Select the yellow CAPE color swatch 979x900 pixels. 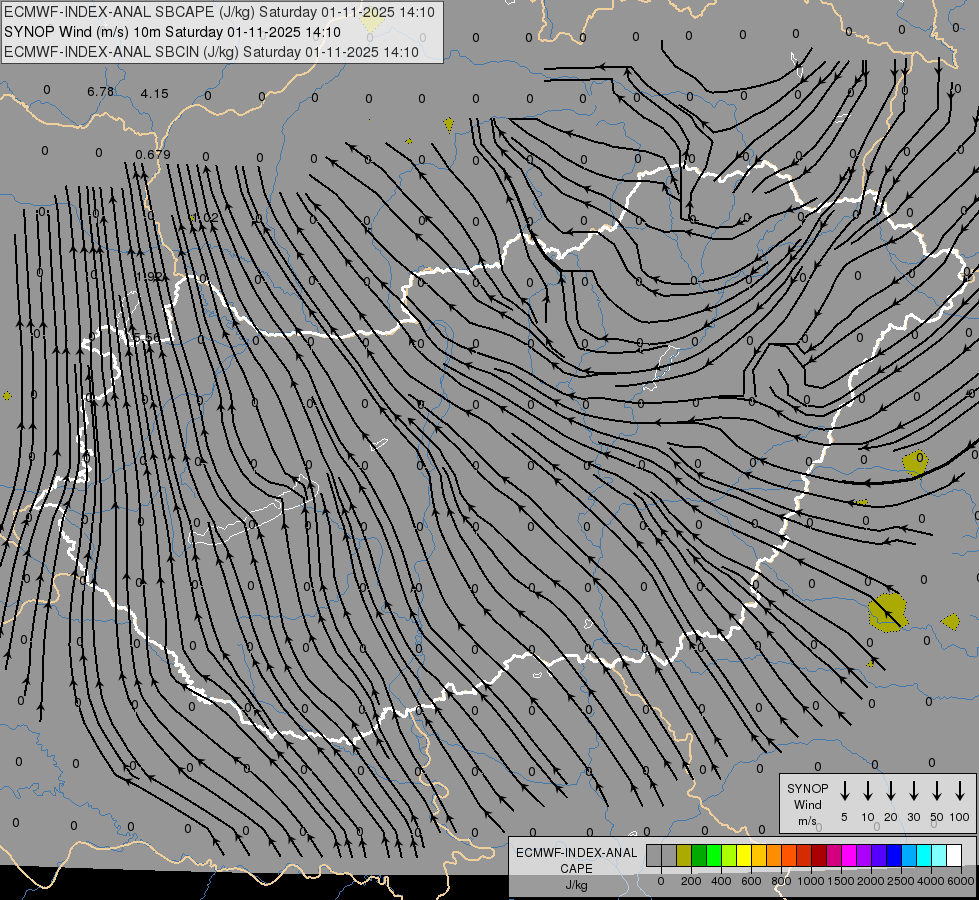(x=744, y=855)
